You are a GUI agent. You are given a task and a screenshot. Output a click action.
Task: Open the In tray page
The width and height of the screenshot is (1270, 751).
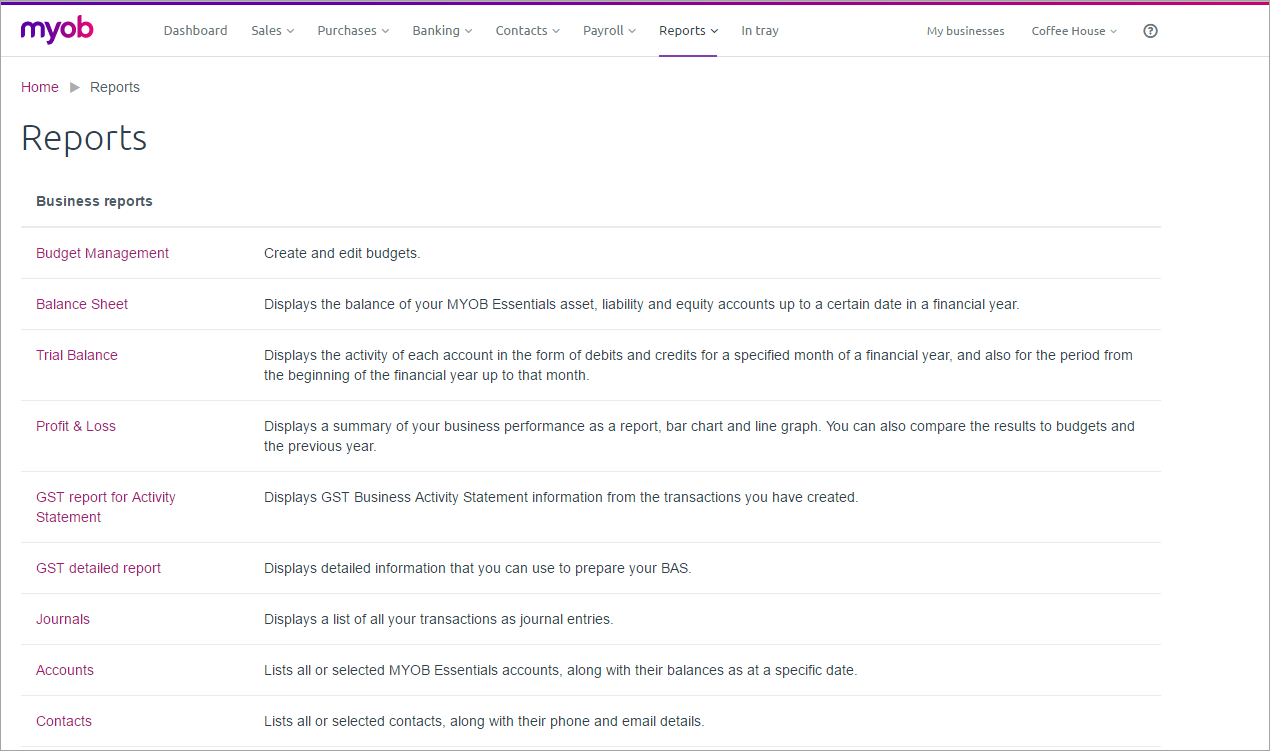click(x=759, y=31)
